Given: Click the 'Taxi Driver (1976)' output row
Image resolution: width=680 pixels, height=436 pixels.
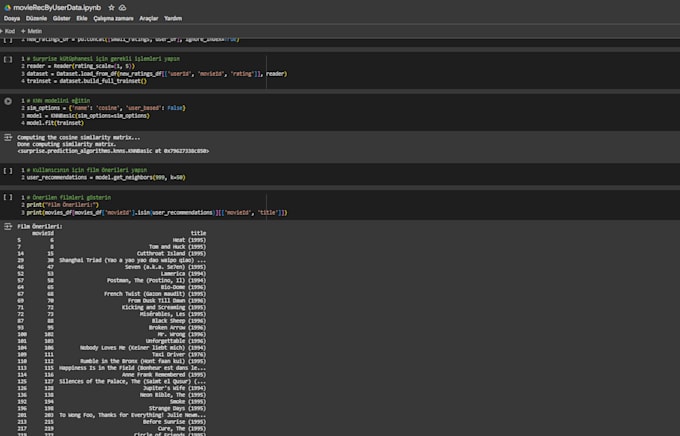Looking at the screenshot, I should click(x=112, y=354).
